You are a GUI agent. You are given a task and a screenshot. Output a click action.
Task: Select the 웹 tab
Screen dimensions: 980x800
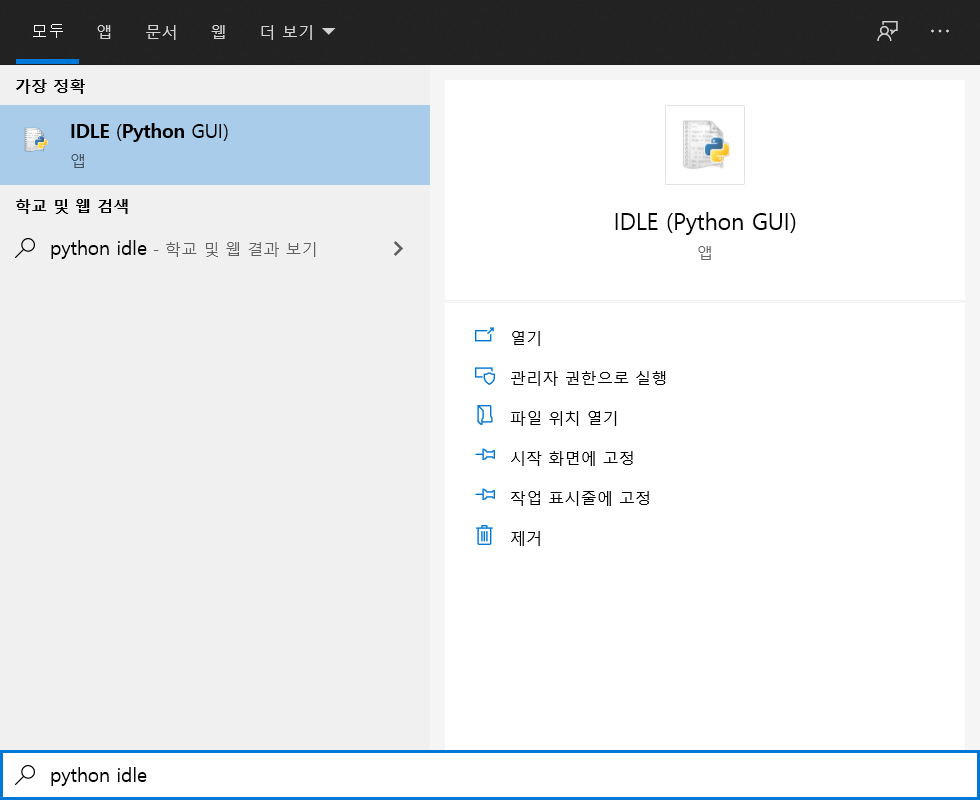click(219, 31)
